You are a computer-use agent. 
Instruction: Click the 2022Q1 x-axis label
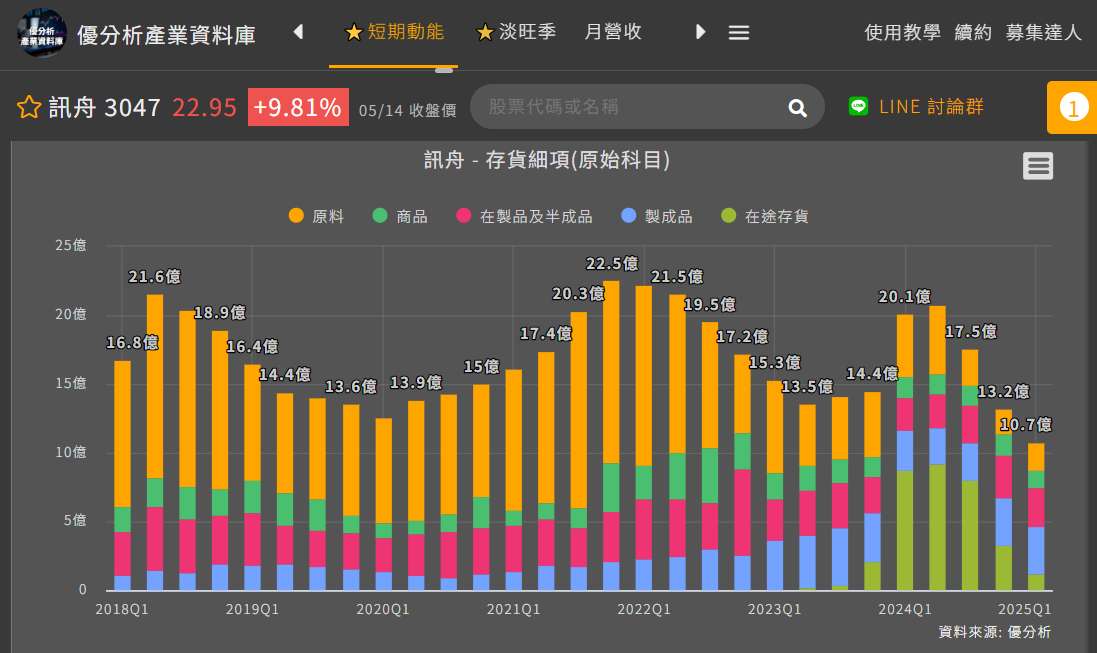click(644, 609)
